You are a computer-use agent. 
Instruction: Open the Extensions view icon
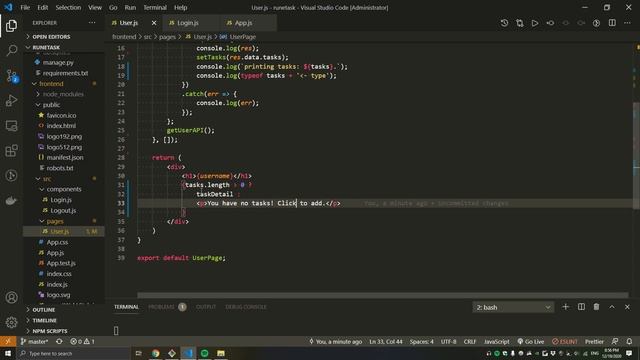(11, 151)
